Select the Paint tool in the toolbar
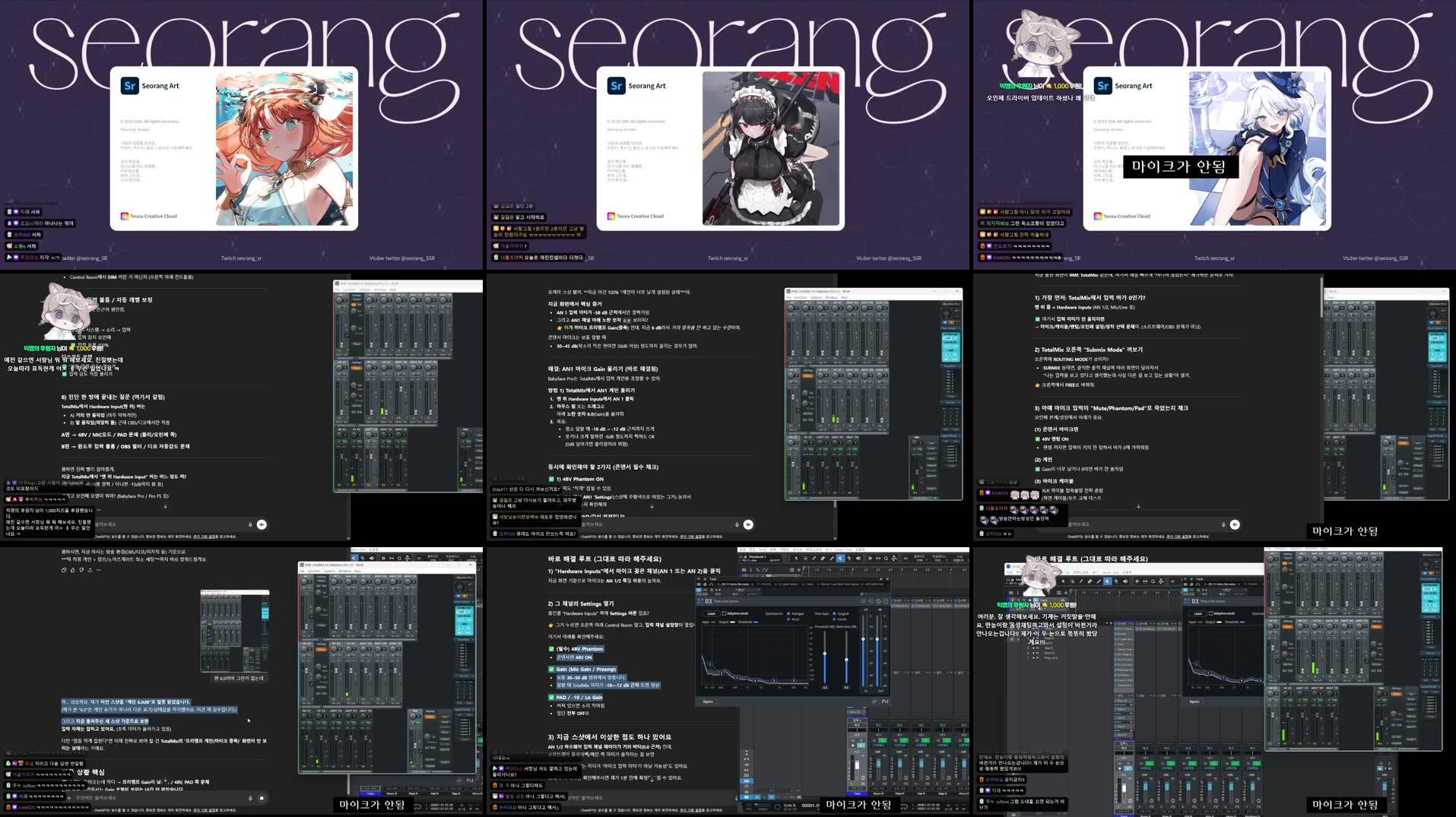Screen dimensions: 1456x817 tap(832, 558)
